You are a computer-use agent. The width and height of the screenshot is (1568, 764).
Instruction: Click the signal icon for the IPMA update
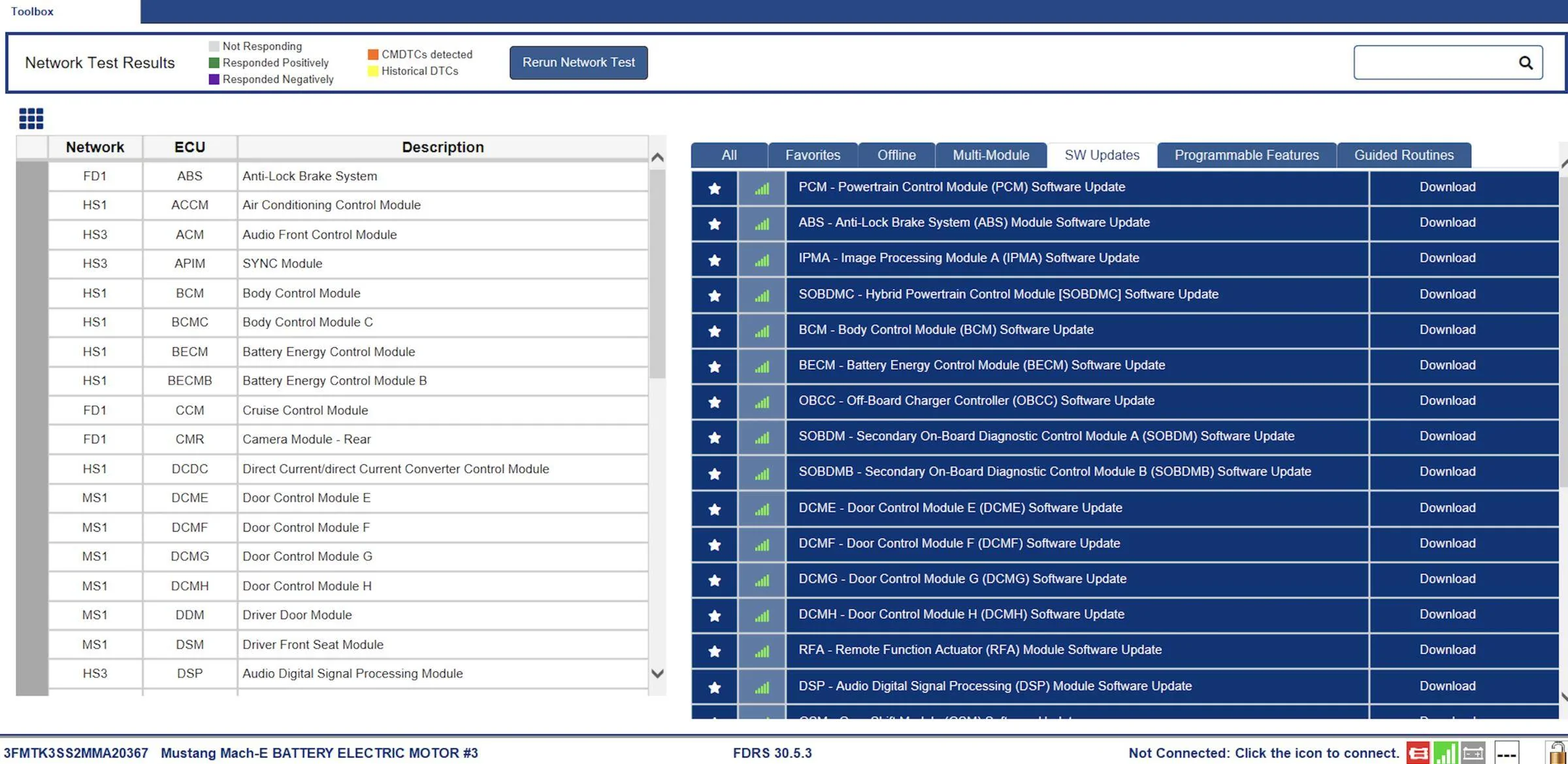[762, 260]
